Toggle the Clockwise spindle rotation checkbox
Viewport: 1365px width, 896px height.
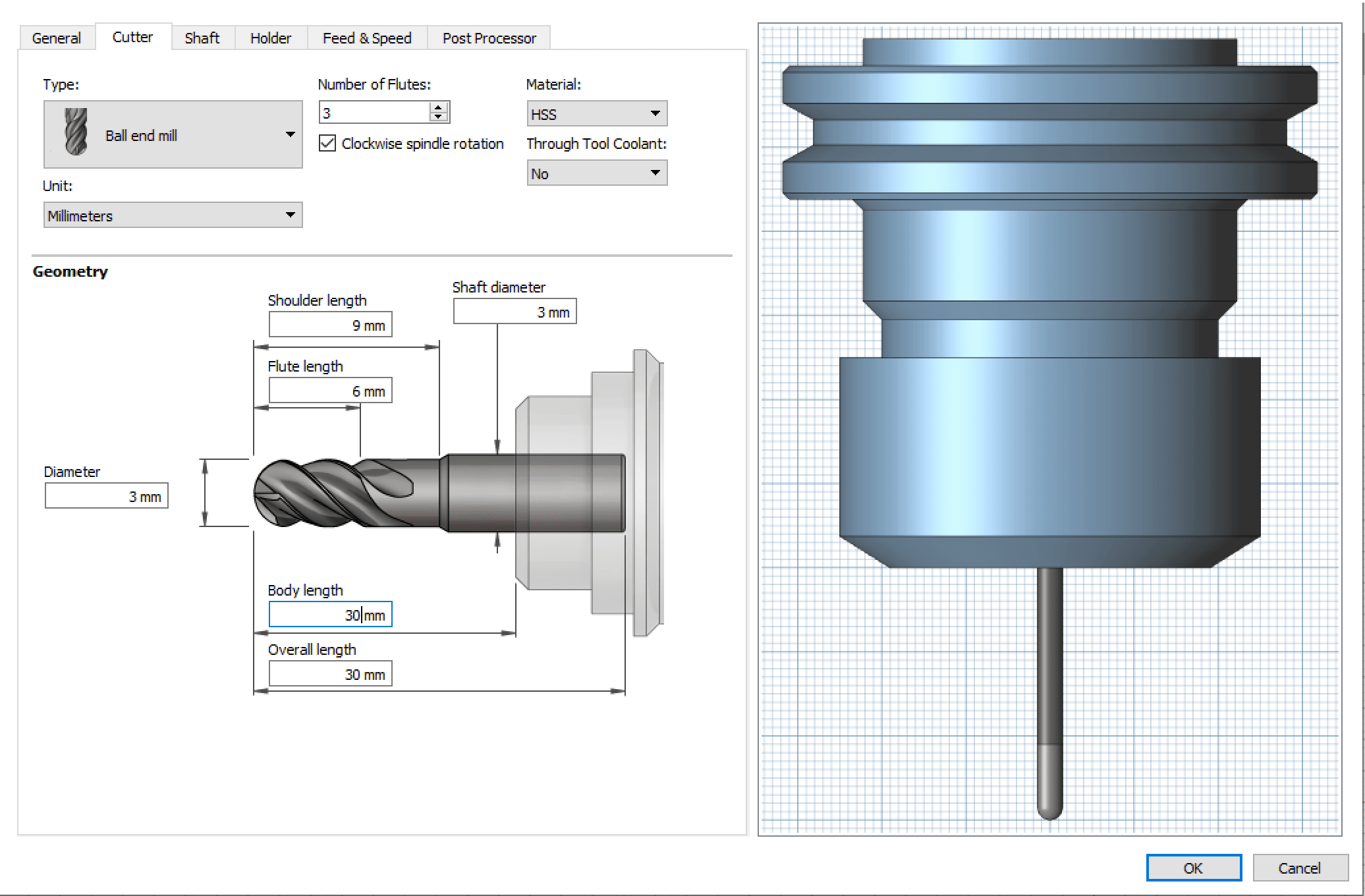click(x=327, y=144)
